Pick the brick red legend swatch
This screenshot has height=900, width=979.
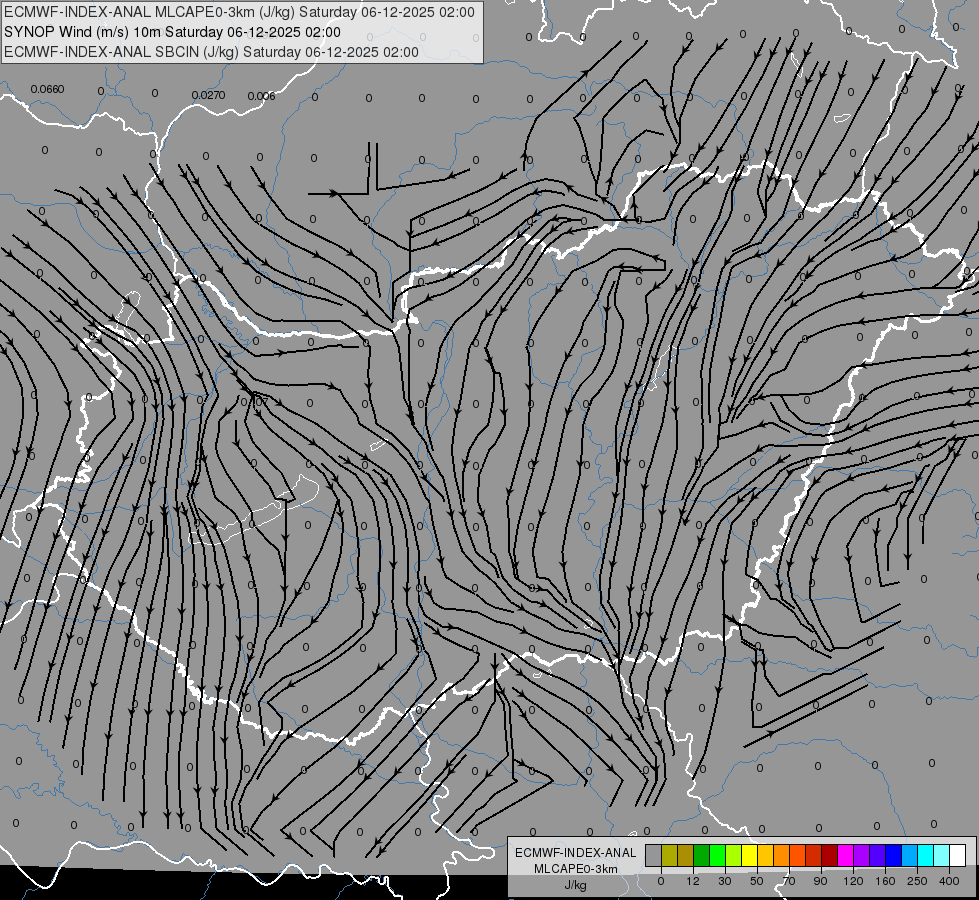[x=814, y=855]
